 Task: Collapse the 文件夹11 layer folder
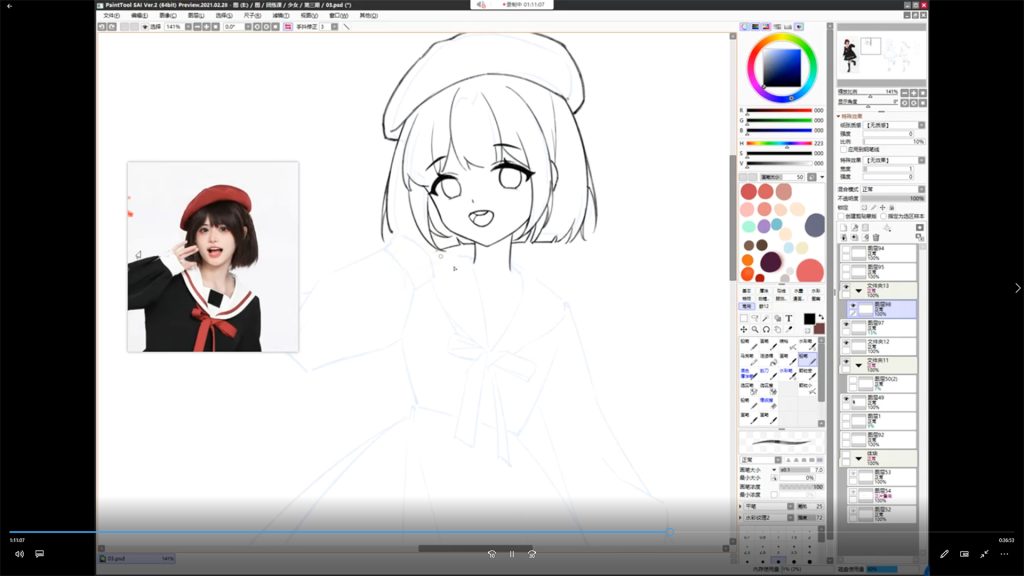[x=858, y=363]
